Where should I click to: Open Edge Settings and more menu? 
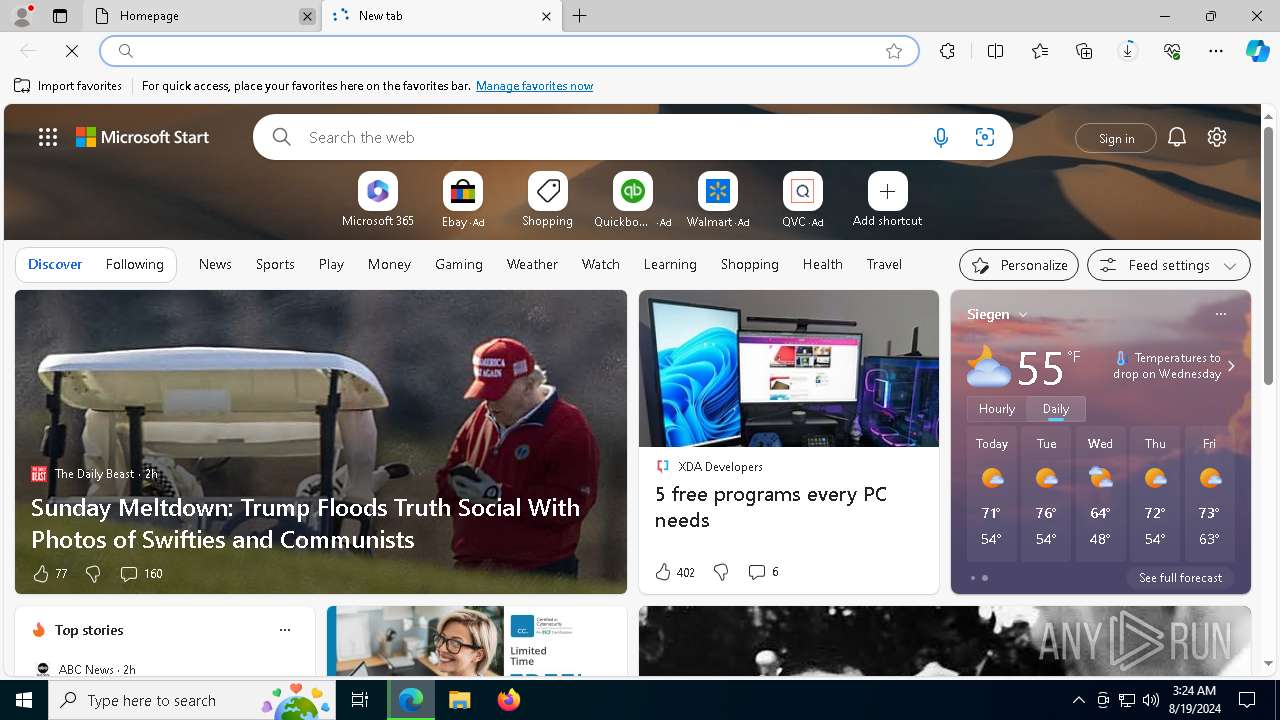click(x=1216, y=51)
